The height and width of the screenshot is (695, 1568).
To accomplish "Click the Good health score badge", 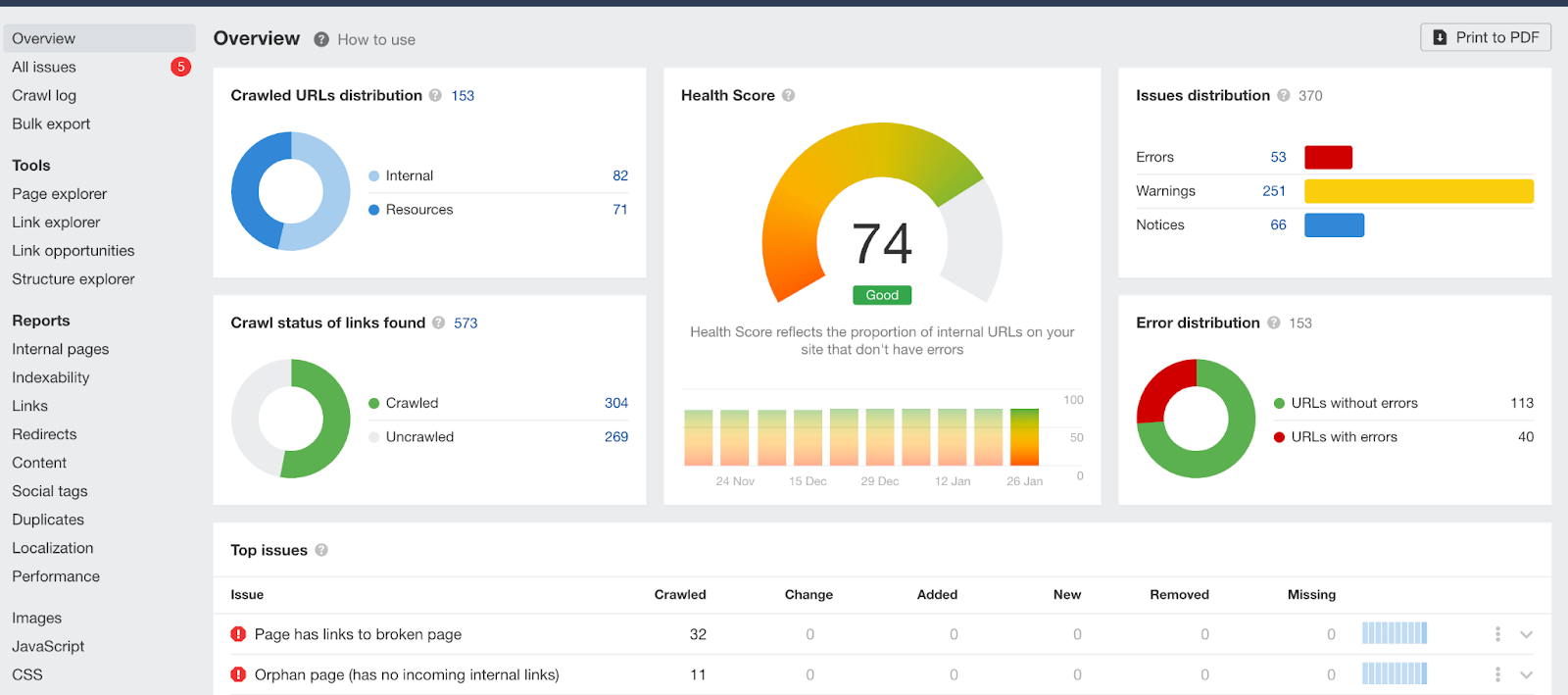I will [882, 295].
